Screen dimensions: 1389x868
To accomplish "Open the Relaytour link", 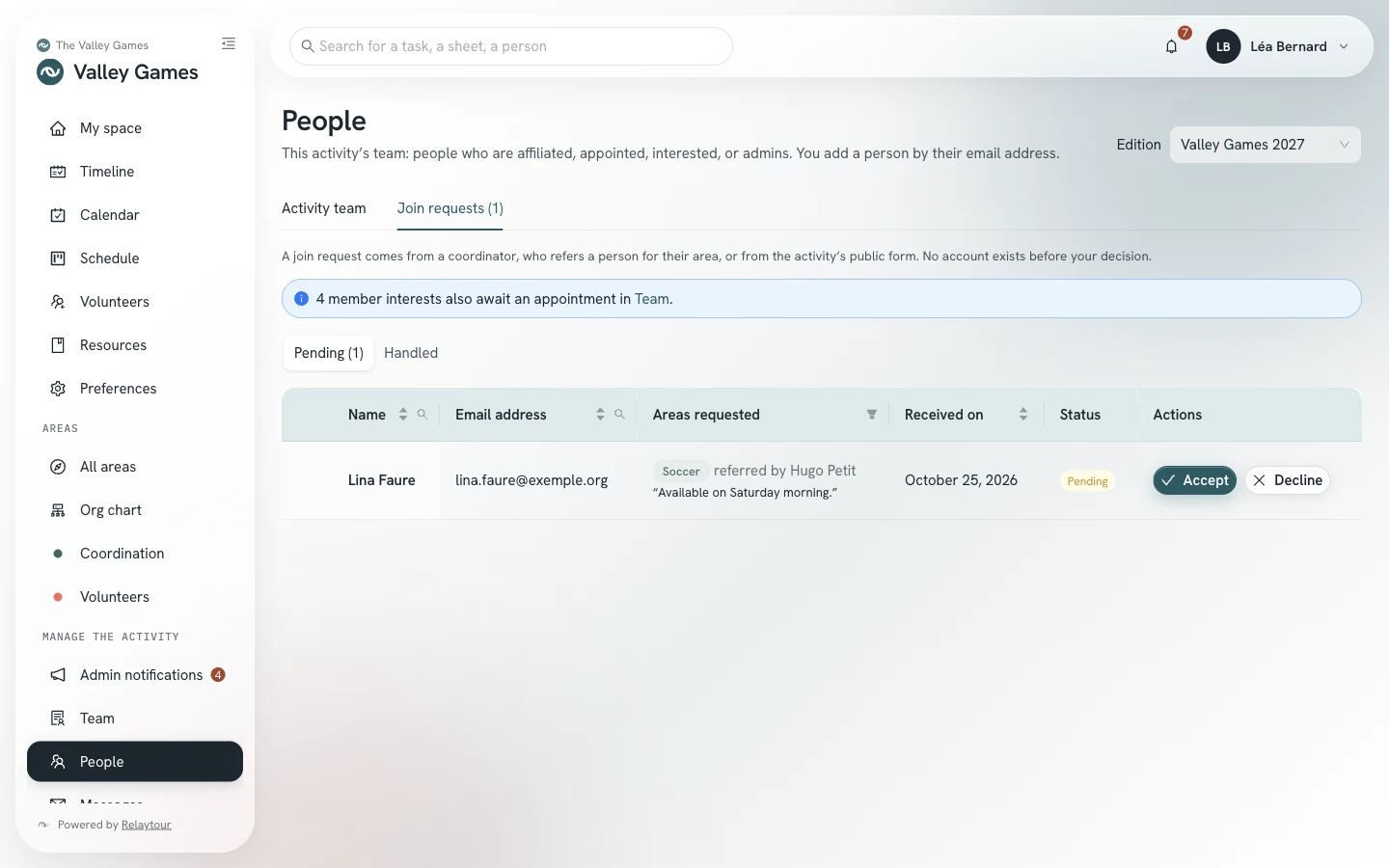I will 147,825.
